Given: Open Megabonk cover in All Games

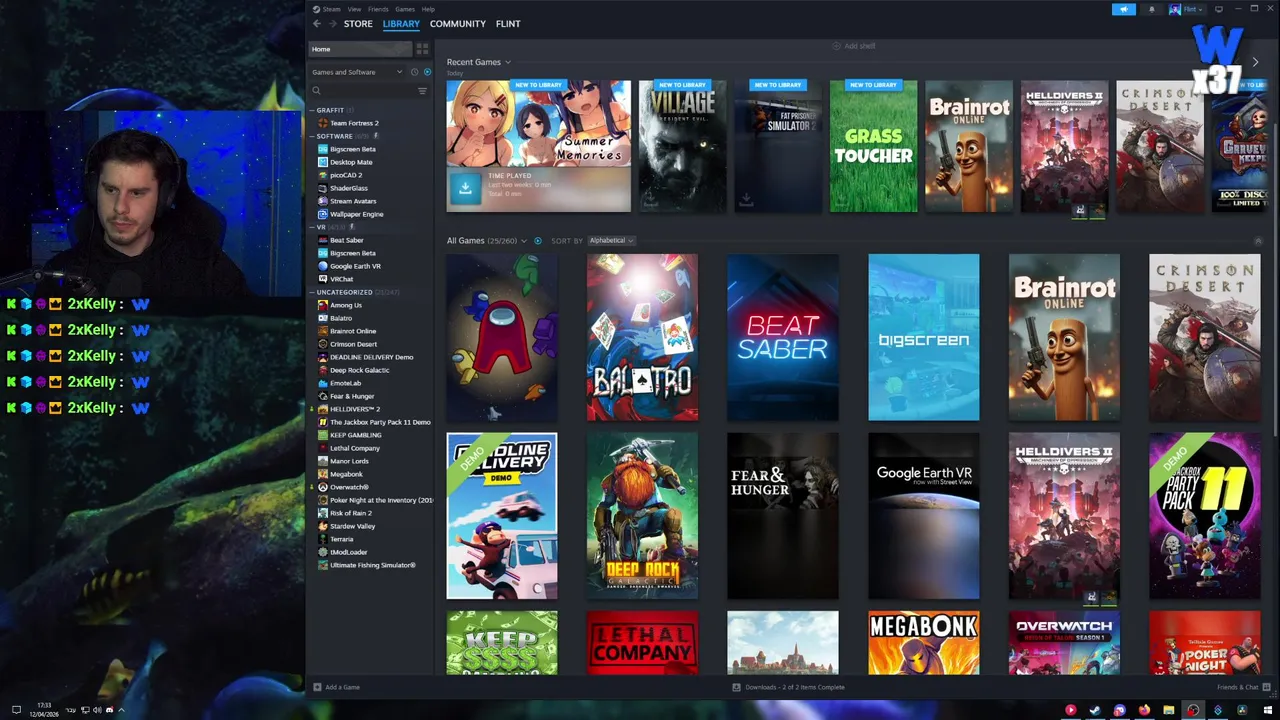Looking at the screenshot, I should (924, 643).
